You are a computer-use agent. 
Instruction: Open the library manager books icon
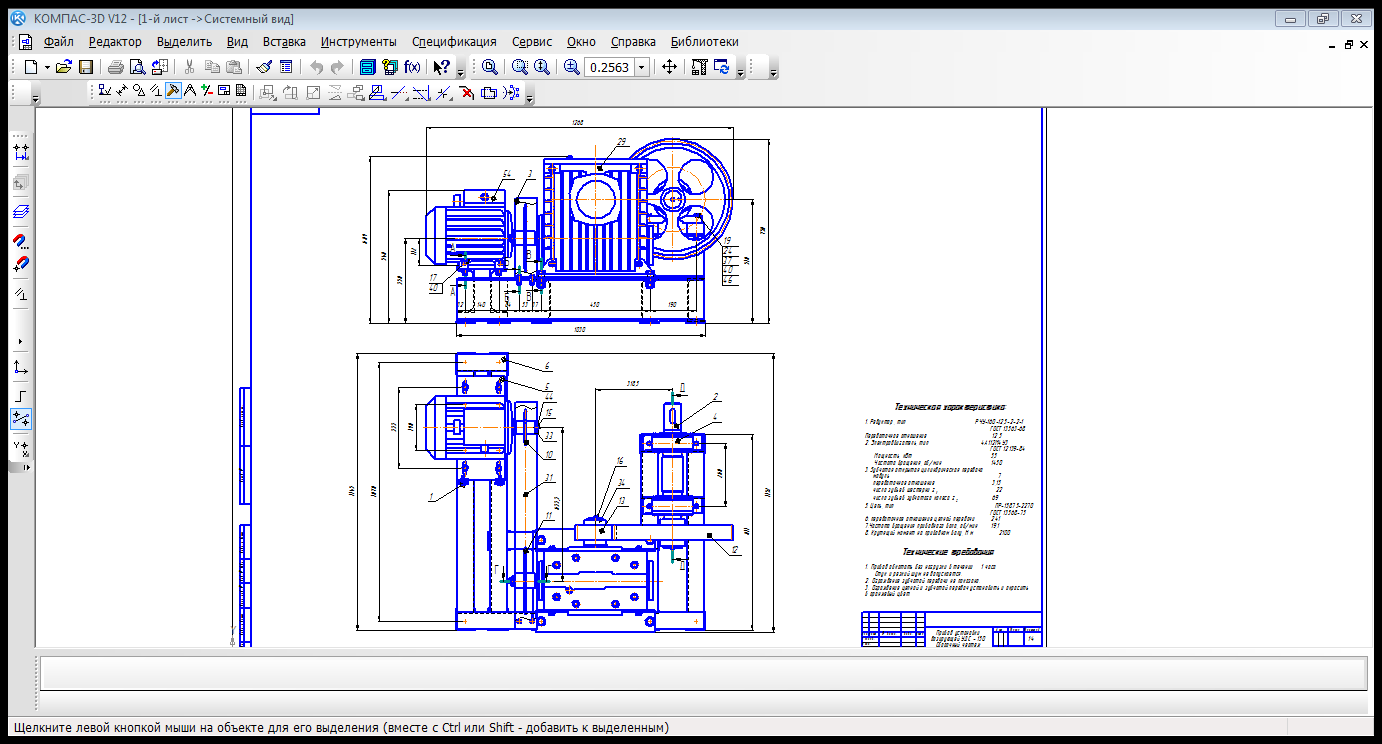pos(390,67)
